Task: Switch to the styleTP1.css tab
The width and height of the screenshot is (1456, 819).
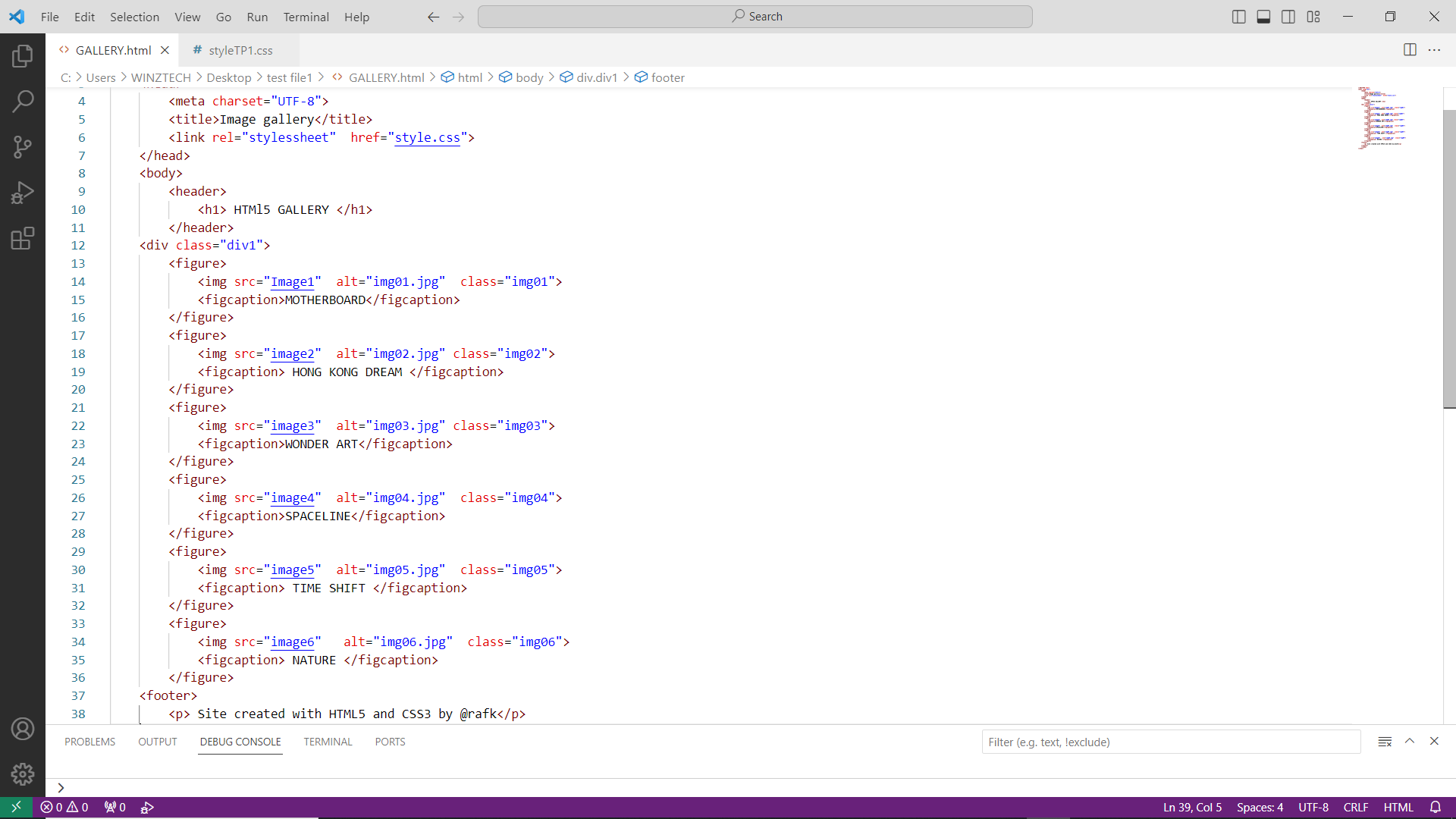Action: [x=240, y=50]
